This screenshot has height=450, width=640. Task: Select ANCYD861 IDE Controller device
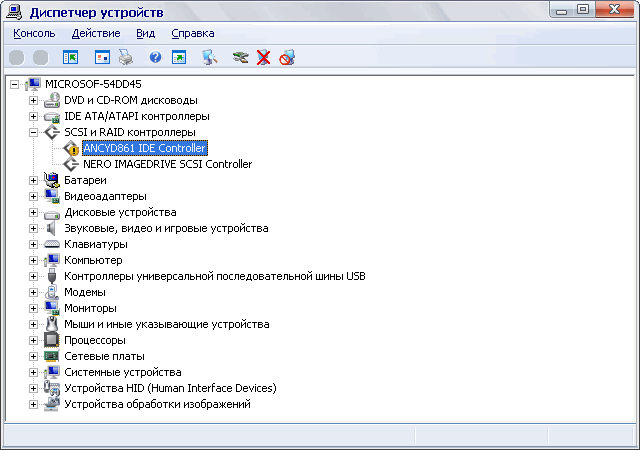(x=145, y=148)
